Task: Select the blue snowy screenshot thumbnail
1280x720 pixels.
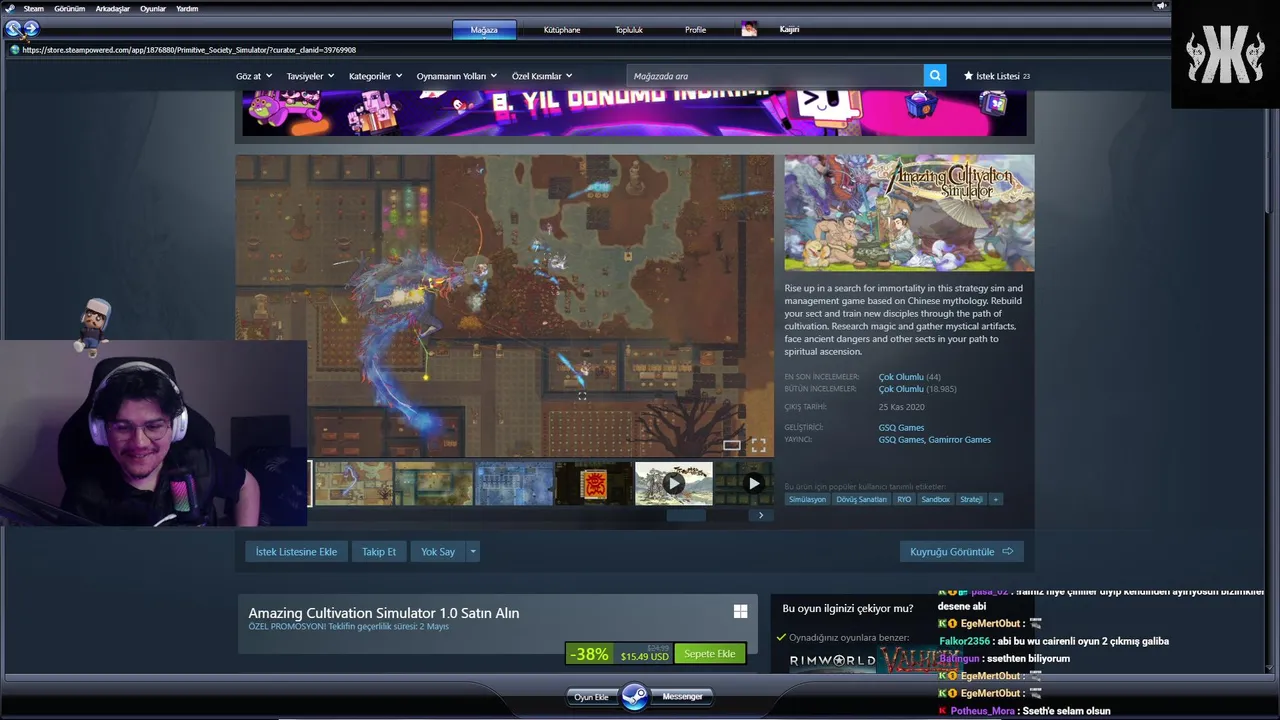Action: (x=514, y=483)
